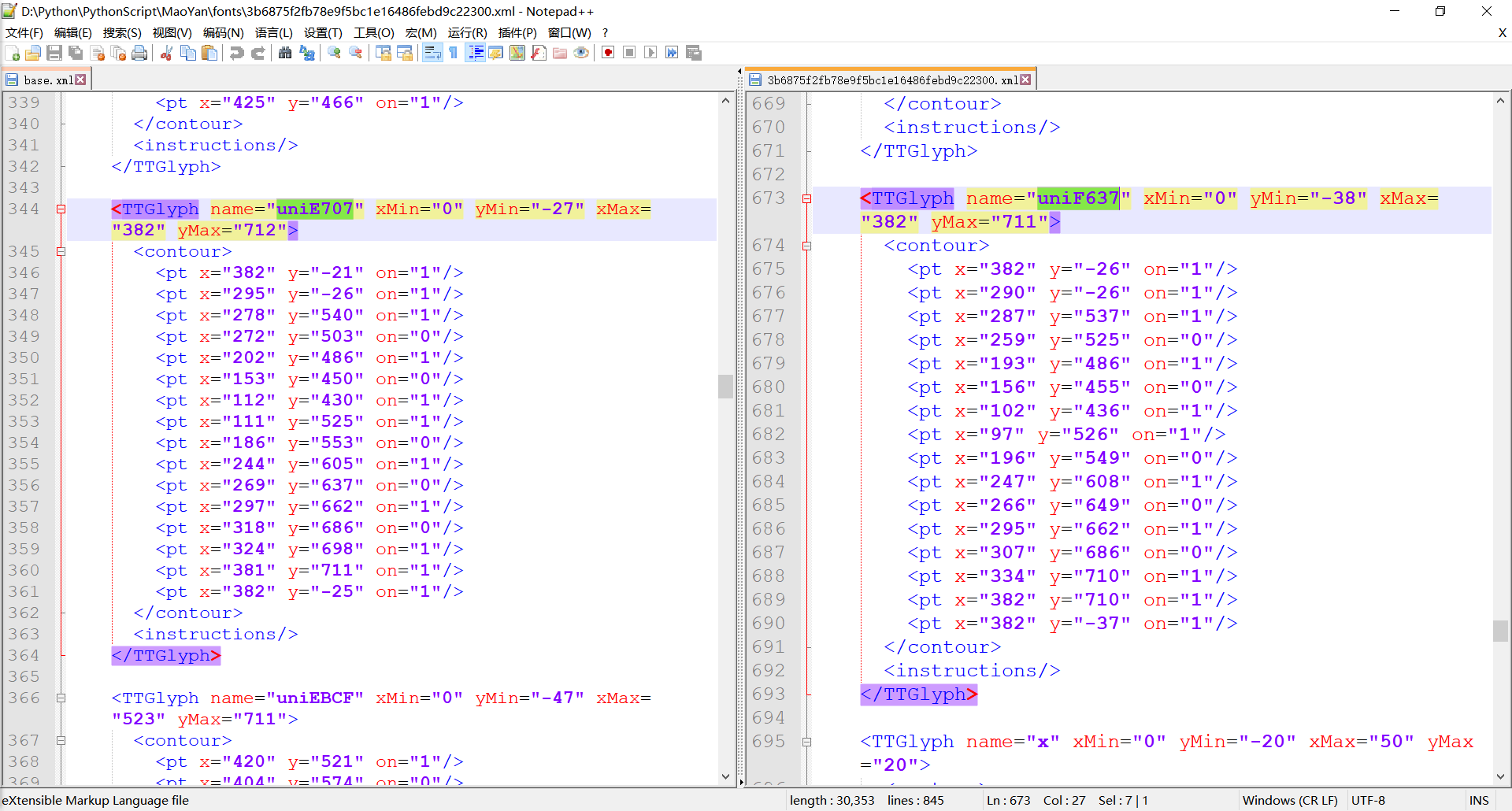The image size is (1512, 811).
Task: Close the current document via toolbar
Action: [x=98, y=54]
